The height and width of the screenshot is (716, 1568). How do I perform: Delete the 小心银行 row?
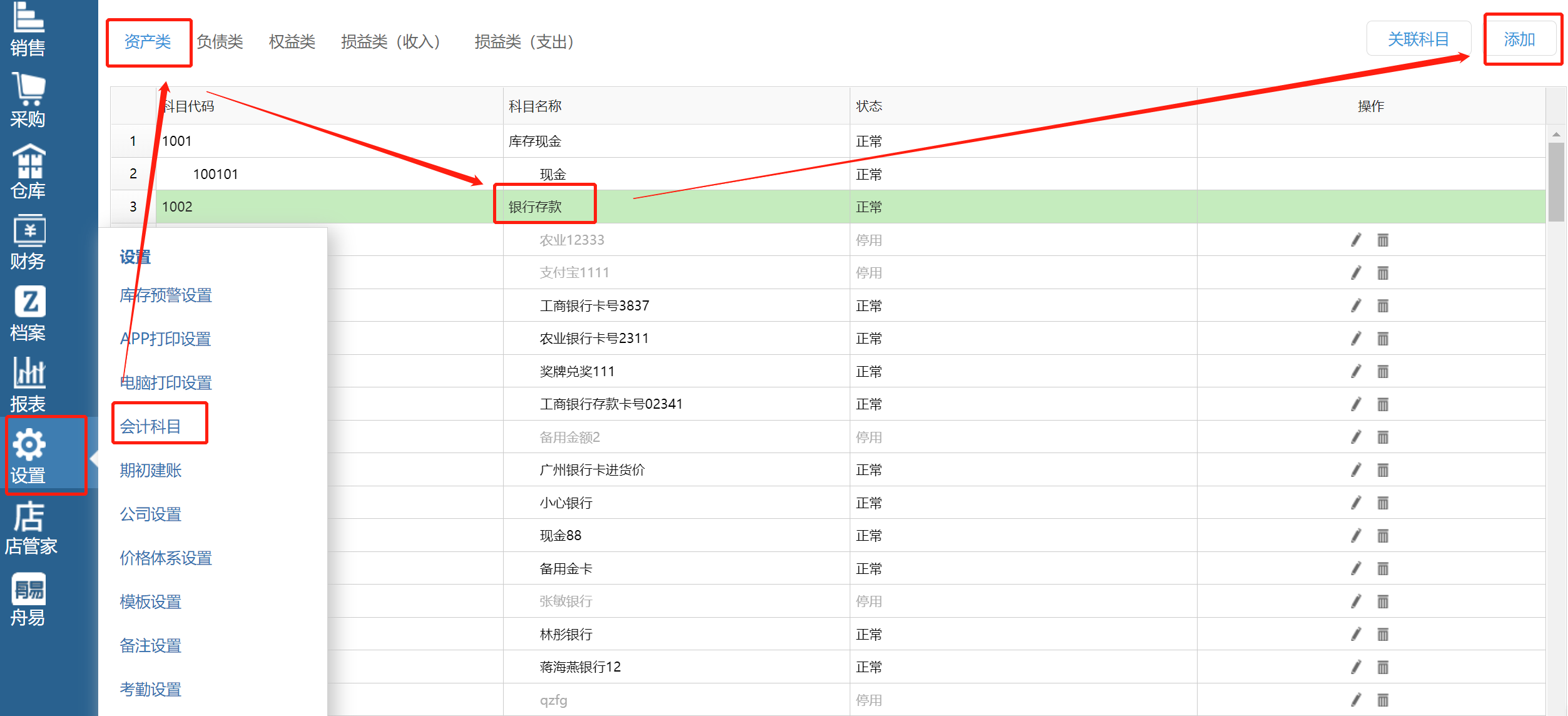[x=1383, y=503]
